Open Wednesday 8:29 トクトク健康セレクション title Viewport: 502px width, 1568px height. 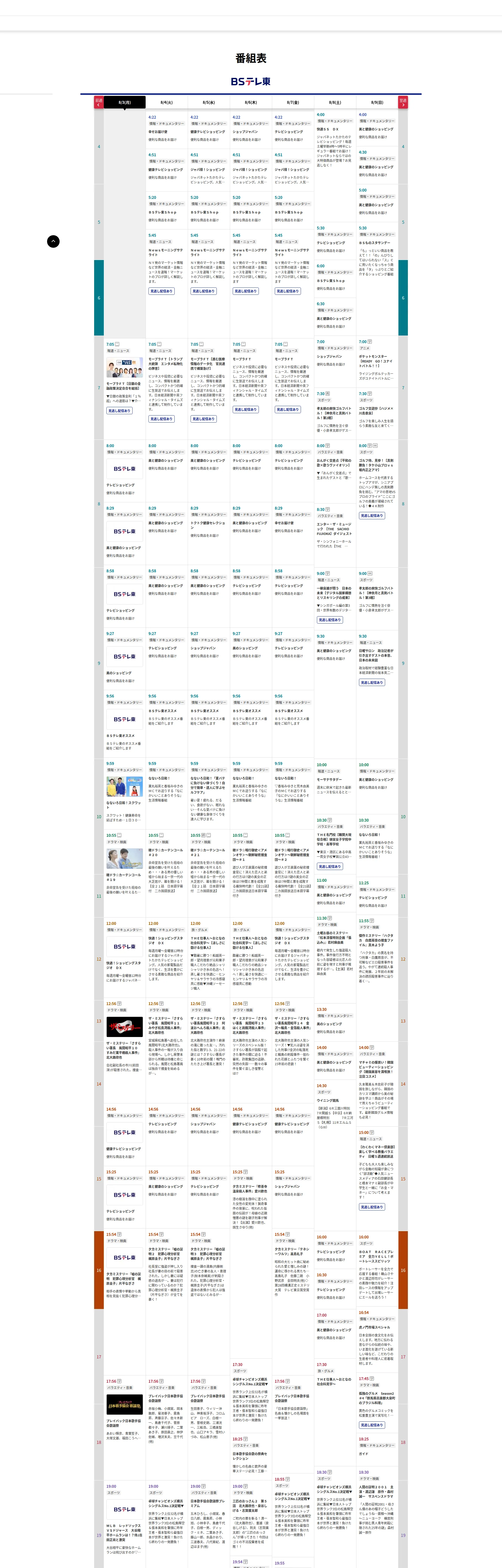pos(208,525)
